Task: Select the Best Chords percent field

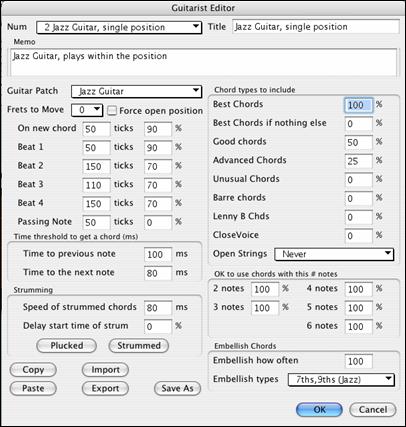Action: click(358, 105)
